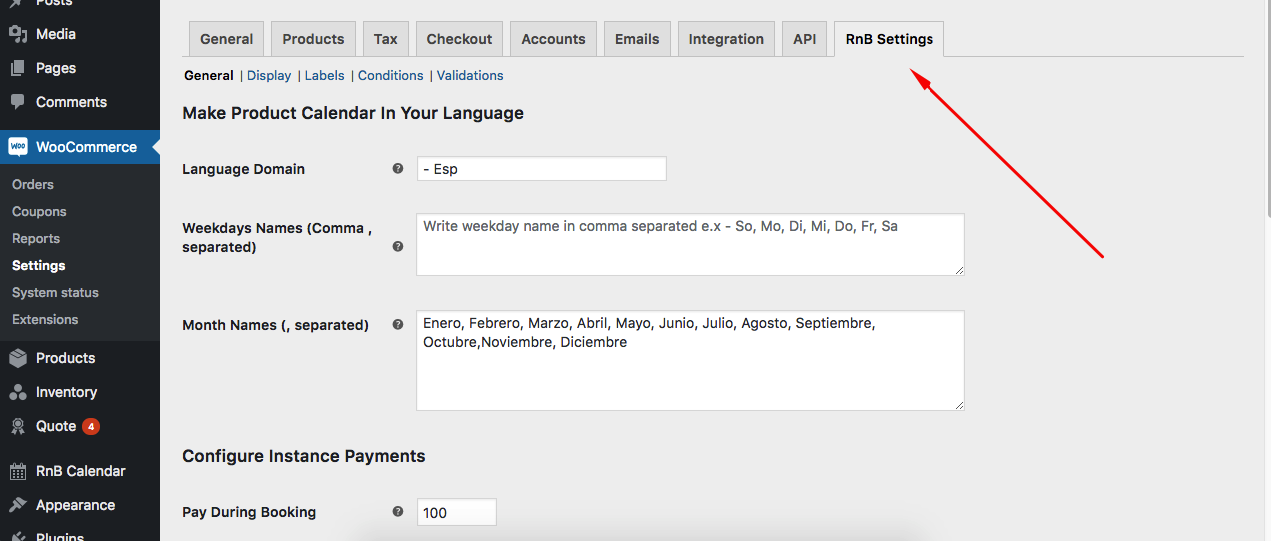The width and height of the screenshot is (1271, 541).
Task: Switch to the Checkout settings tab
Action: coord(459,39)
